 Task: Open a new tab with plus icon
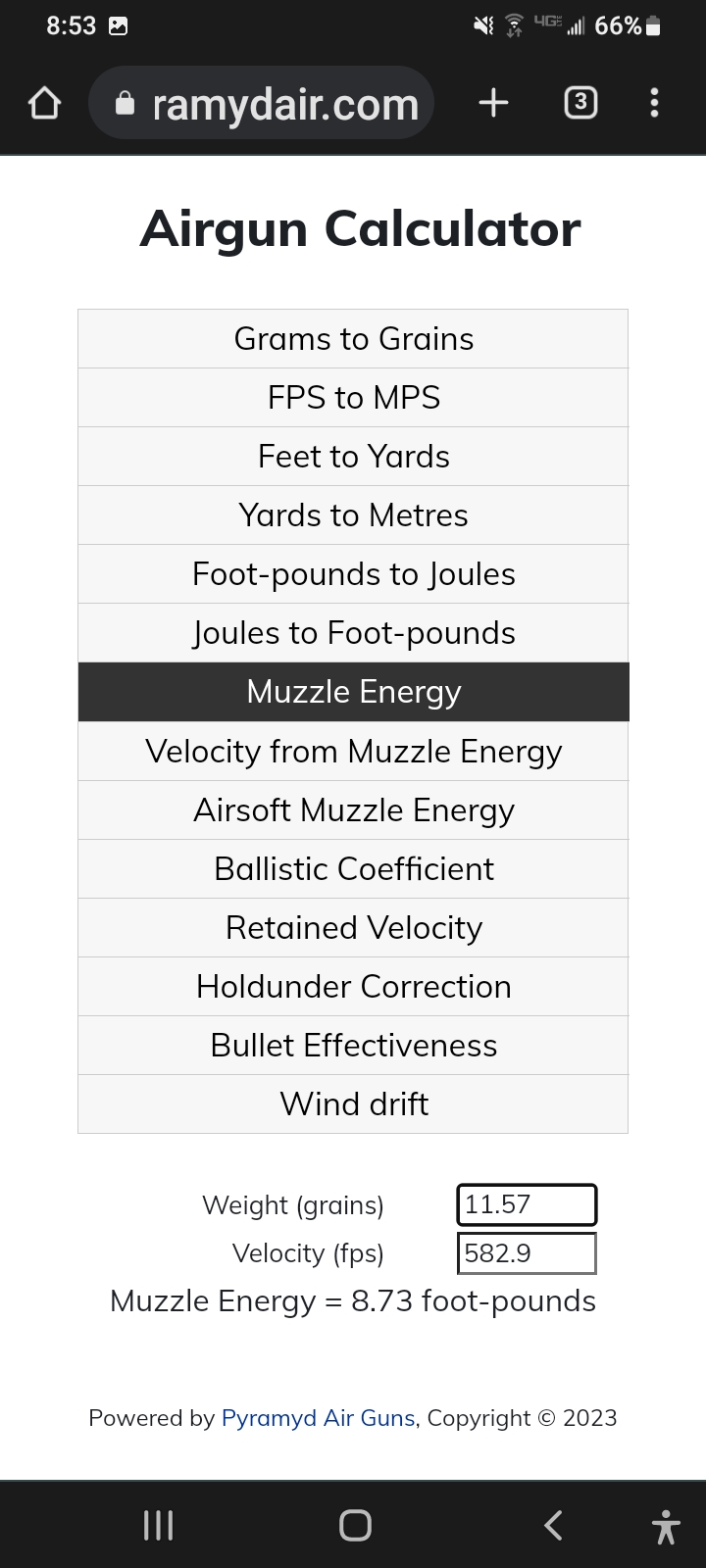point(493,102)
